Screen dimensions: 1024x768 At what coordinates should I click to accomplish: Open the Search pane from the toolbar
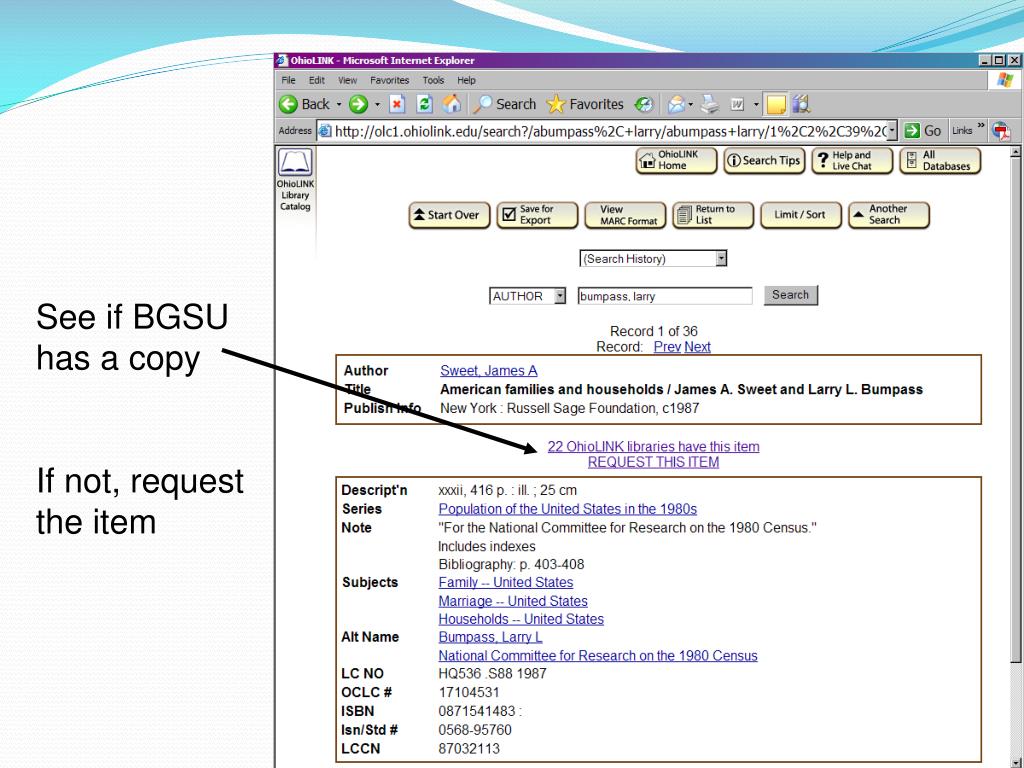coord(504,104)
